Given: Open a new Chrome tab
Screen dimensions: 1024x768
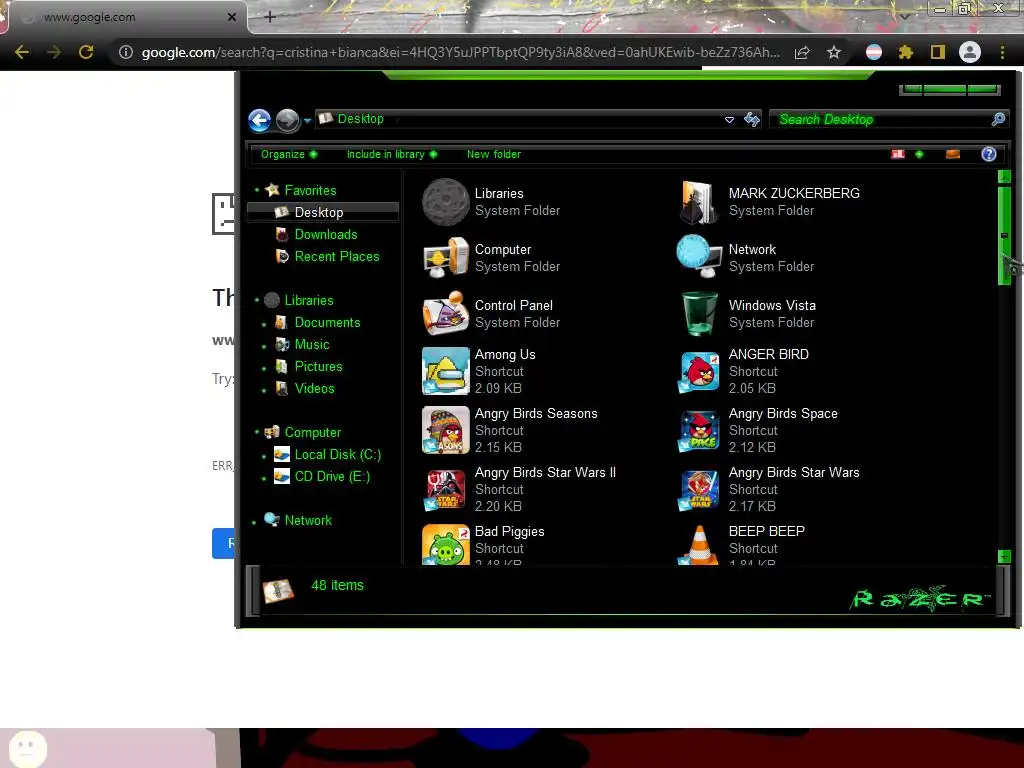Looking at the screenshot, I should coord(270,17).
